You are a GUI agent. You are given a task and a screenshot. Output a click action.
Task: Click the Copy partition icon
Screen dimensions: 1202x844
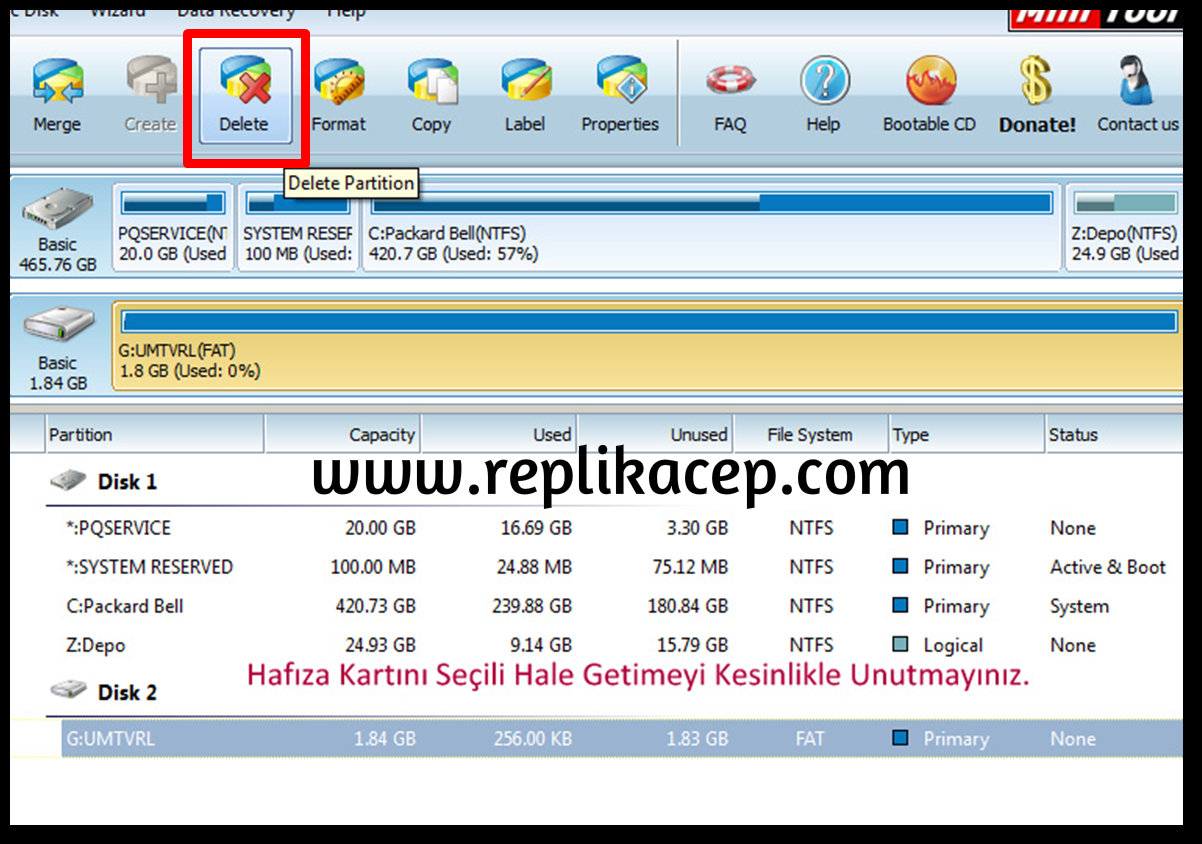431,95
